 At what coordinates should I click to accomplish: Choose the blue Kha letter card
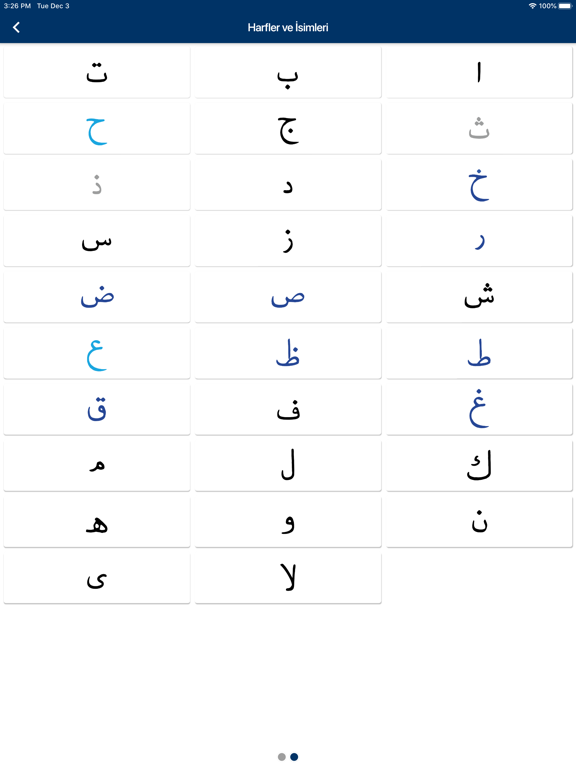click(479, 185)
